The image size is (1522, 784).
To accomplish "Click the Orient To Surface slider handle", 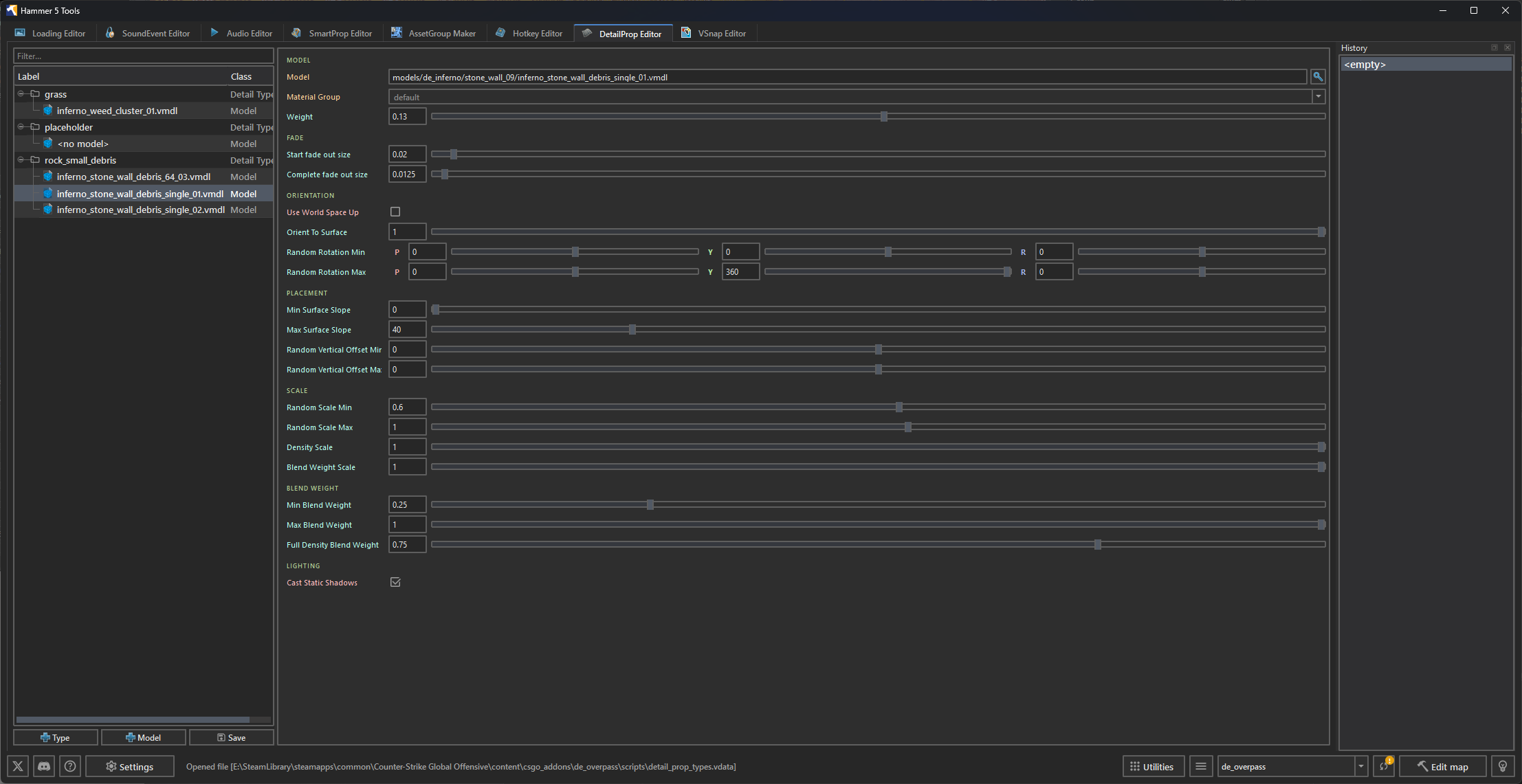I will [1321, 232].
